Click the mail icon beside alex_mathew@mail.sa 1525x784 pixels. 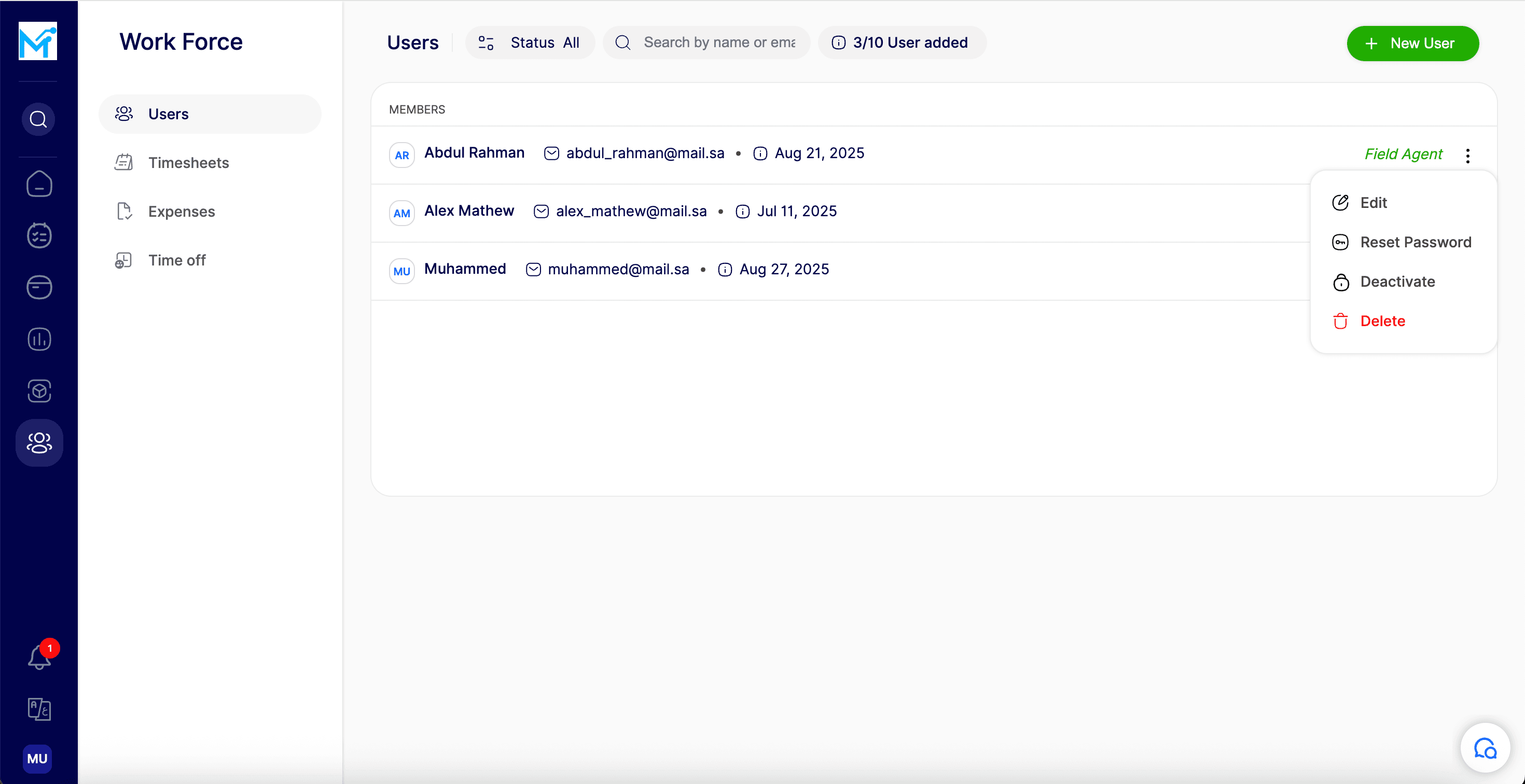coord(541,211)
